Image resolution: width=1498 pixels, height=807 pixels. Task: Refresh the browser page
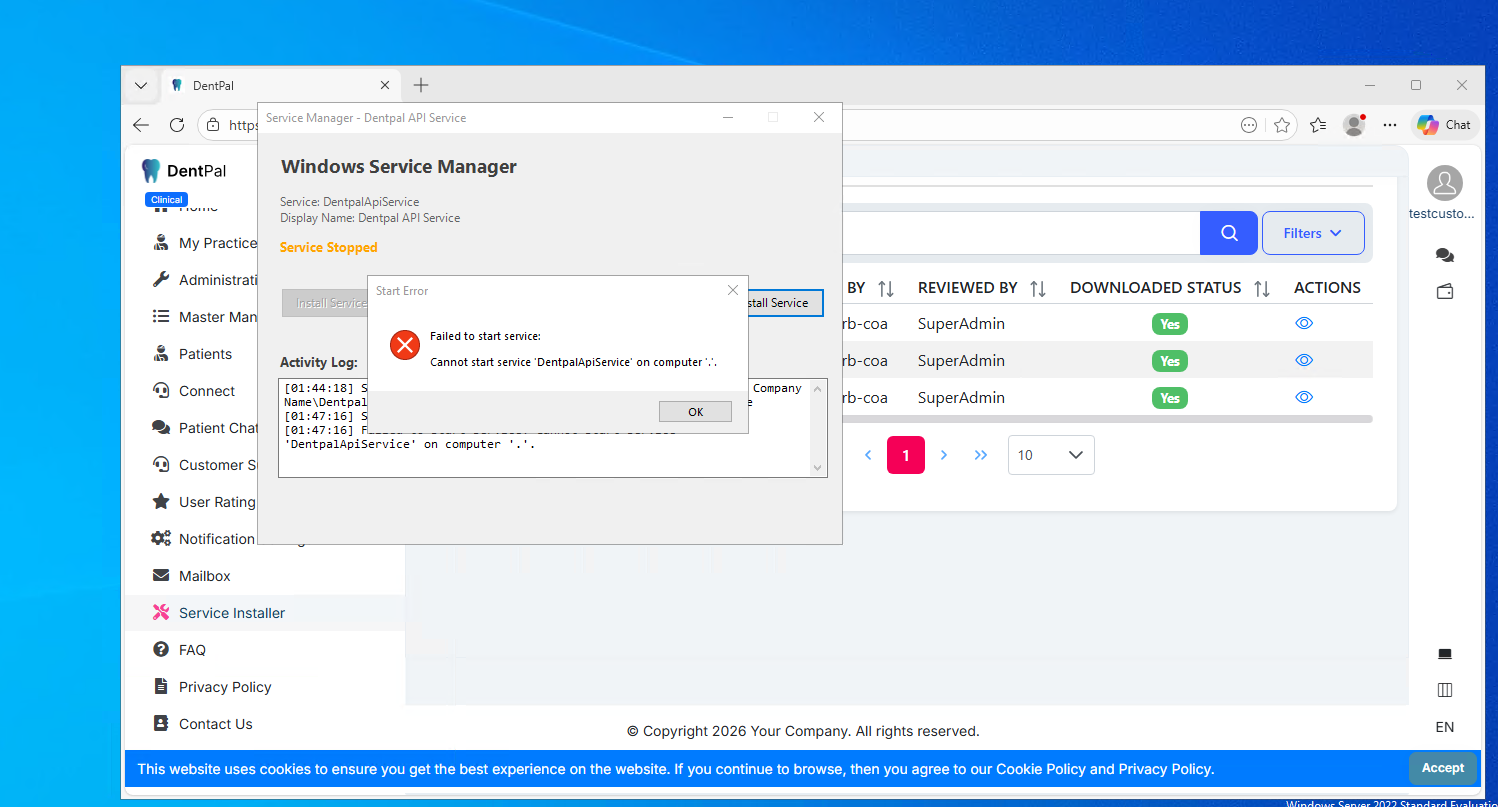coord(177,125)
